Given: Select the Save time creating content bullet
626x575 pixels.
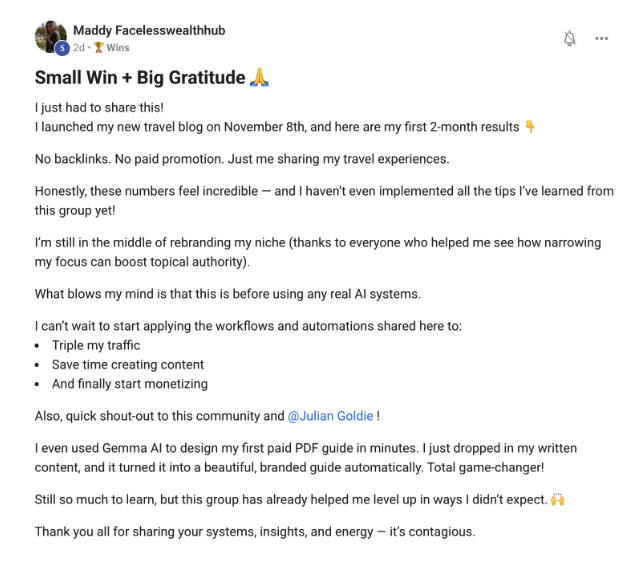Looking at the screenshot, I should [x=127, y=365].
